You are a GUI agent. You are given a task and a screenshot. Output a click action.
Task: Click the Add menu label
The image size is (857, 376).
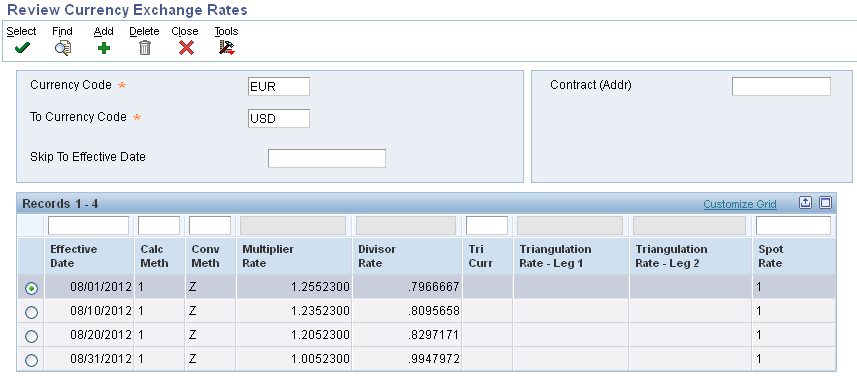(x=103, y=31)
